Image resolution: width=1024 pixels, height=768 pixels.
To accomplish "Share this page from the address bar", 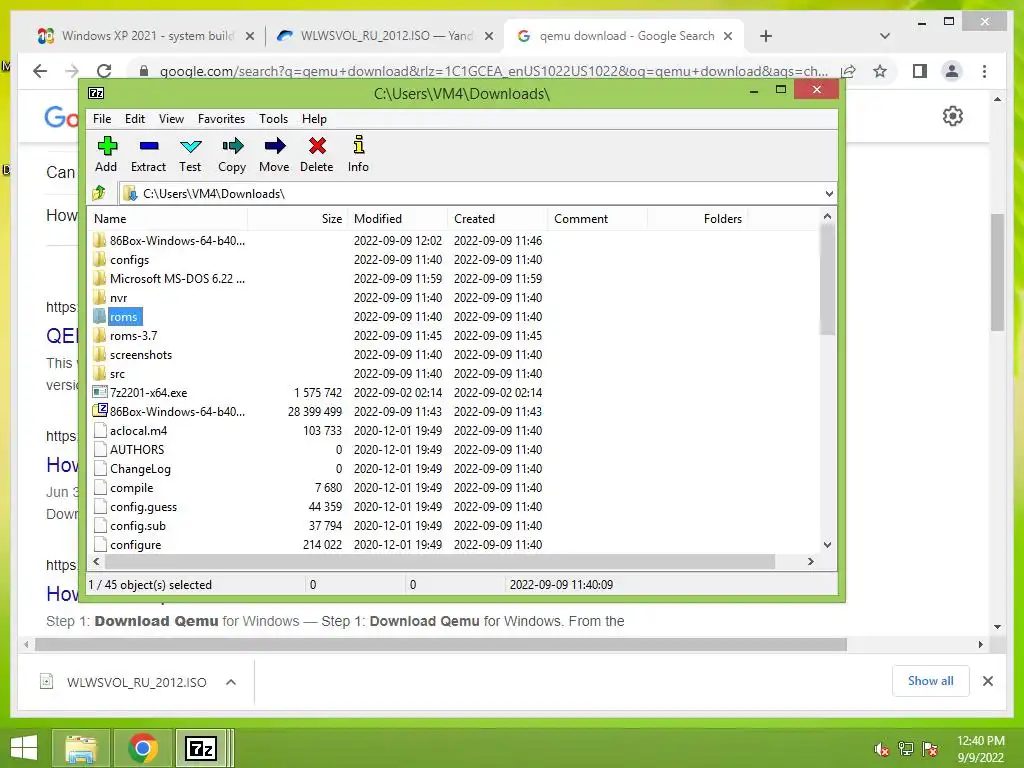I will (x=848, y=71).
